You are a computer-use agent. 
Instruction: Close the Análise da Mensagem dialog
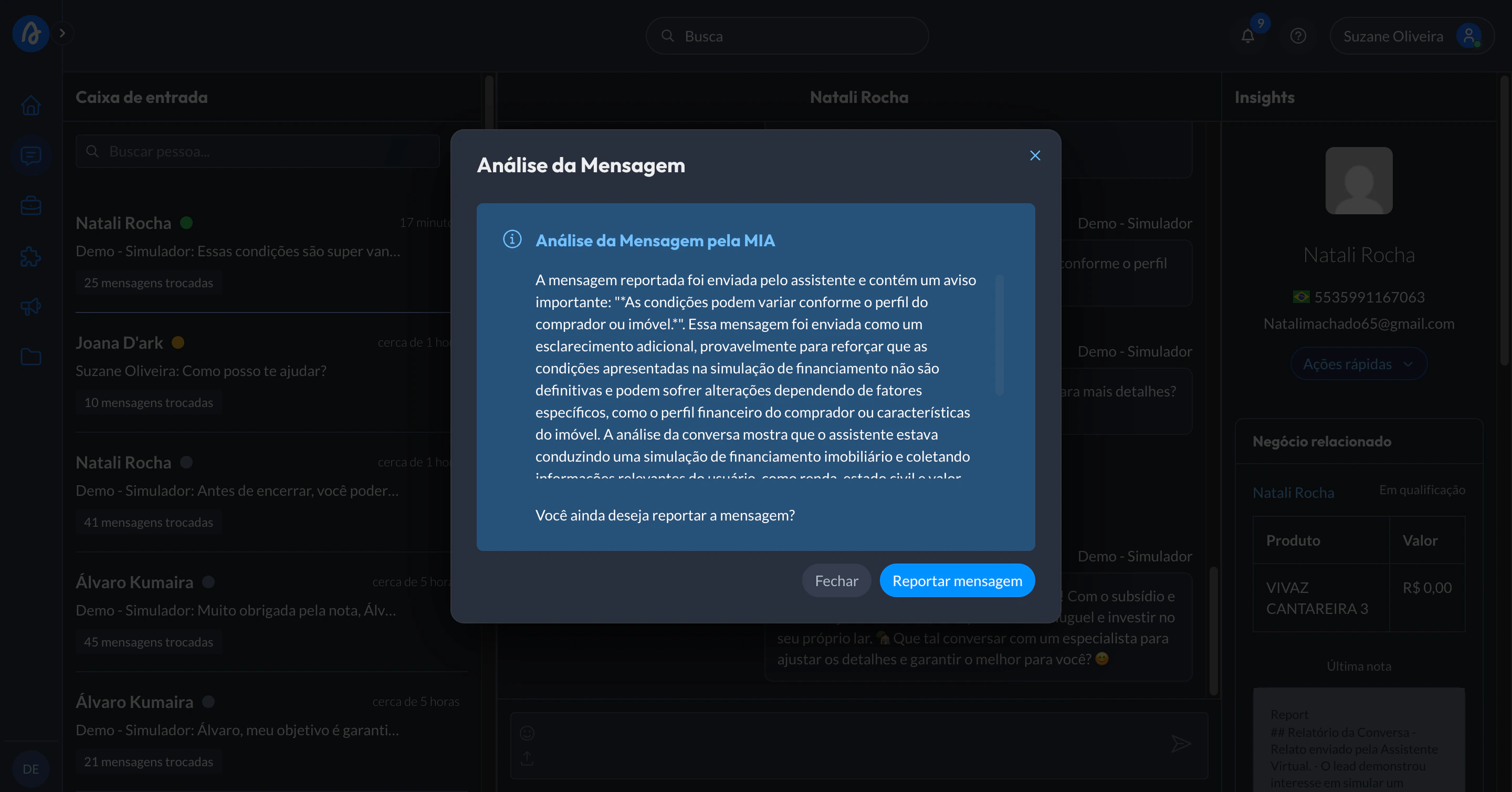pyautogui.click(x=1035, y=155)
